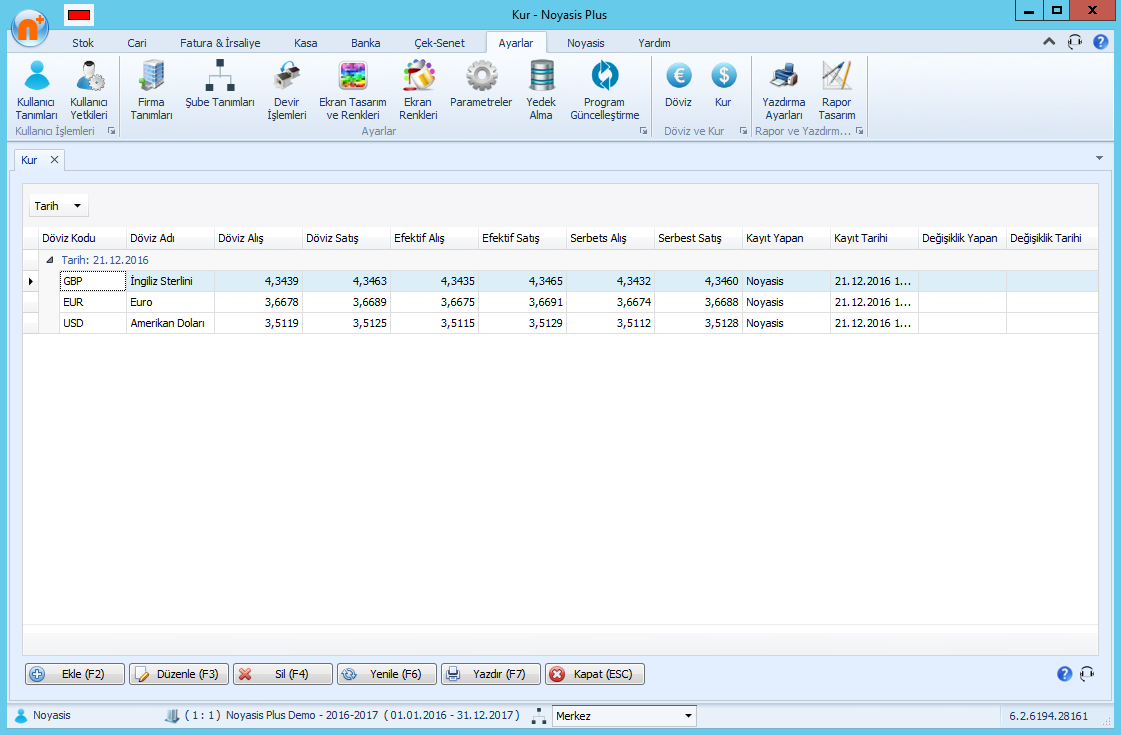Open the Tarih grouping dropdown
This screenshot has height=735, width=1121.
[x=59, y=206]
